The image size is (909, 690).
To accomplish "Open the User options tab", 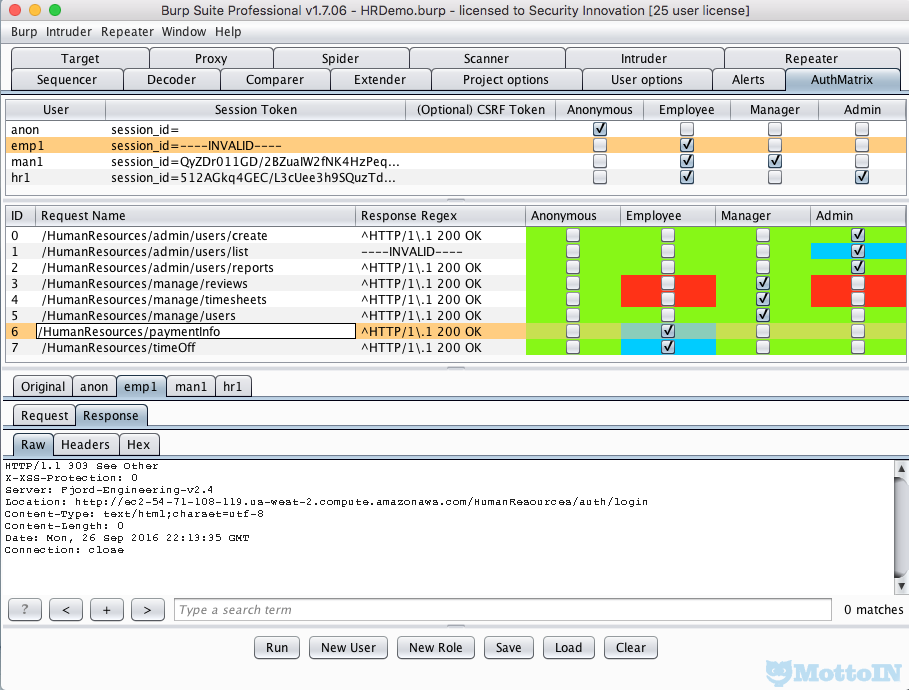I will pyautogui.click(x=646, y=79).
